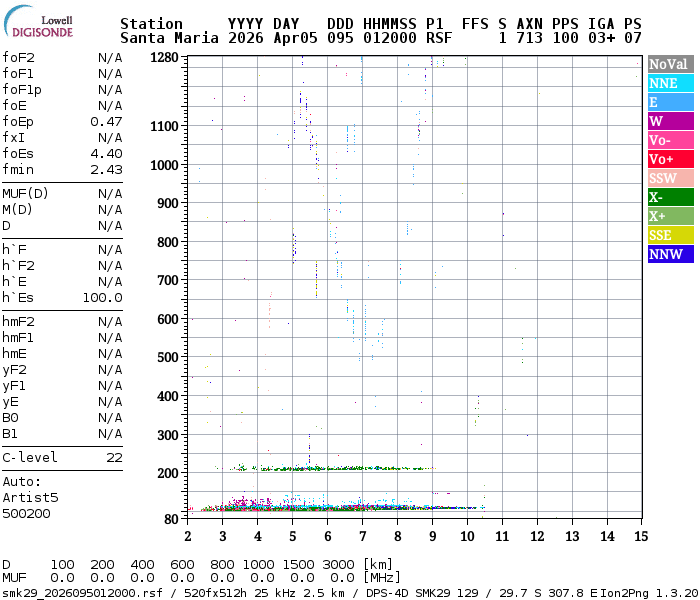
Task: Click the B1 parameter label
Action: (10, 434)
